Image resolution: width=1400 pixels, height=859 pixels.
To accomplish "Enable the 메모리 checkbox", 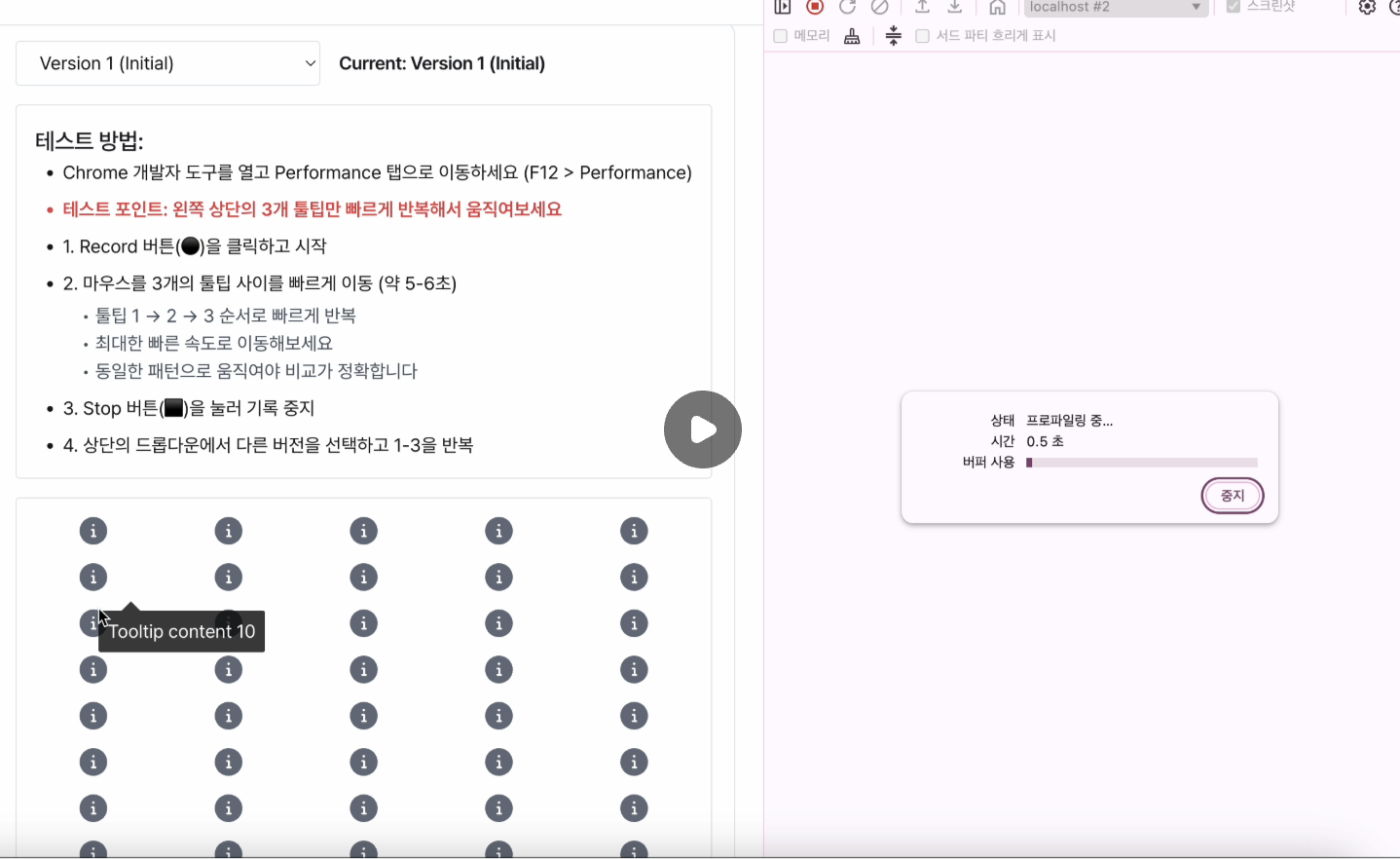I will (x=780, y=35).
